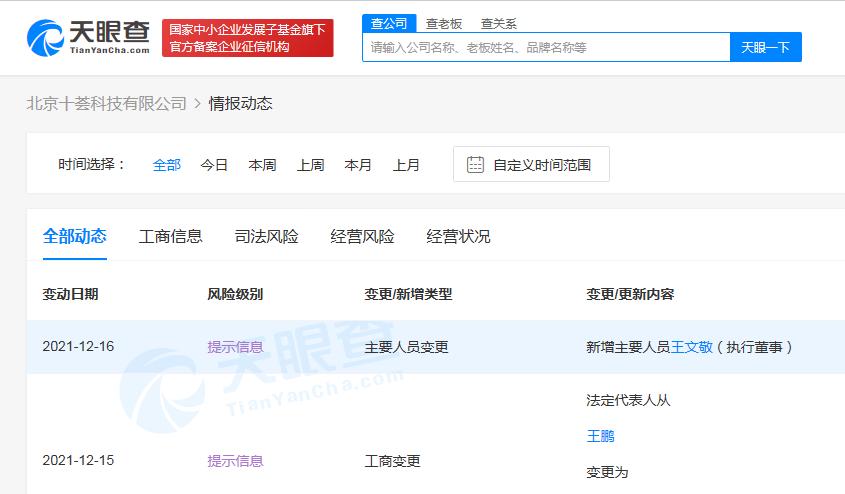Filter time by 本月
845x494 pixels.
tap(358, 165)
